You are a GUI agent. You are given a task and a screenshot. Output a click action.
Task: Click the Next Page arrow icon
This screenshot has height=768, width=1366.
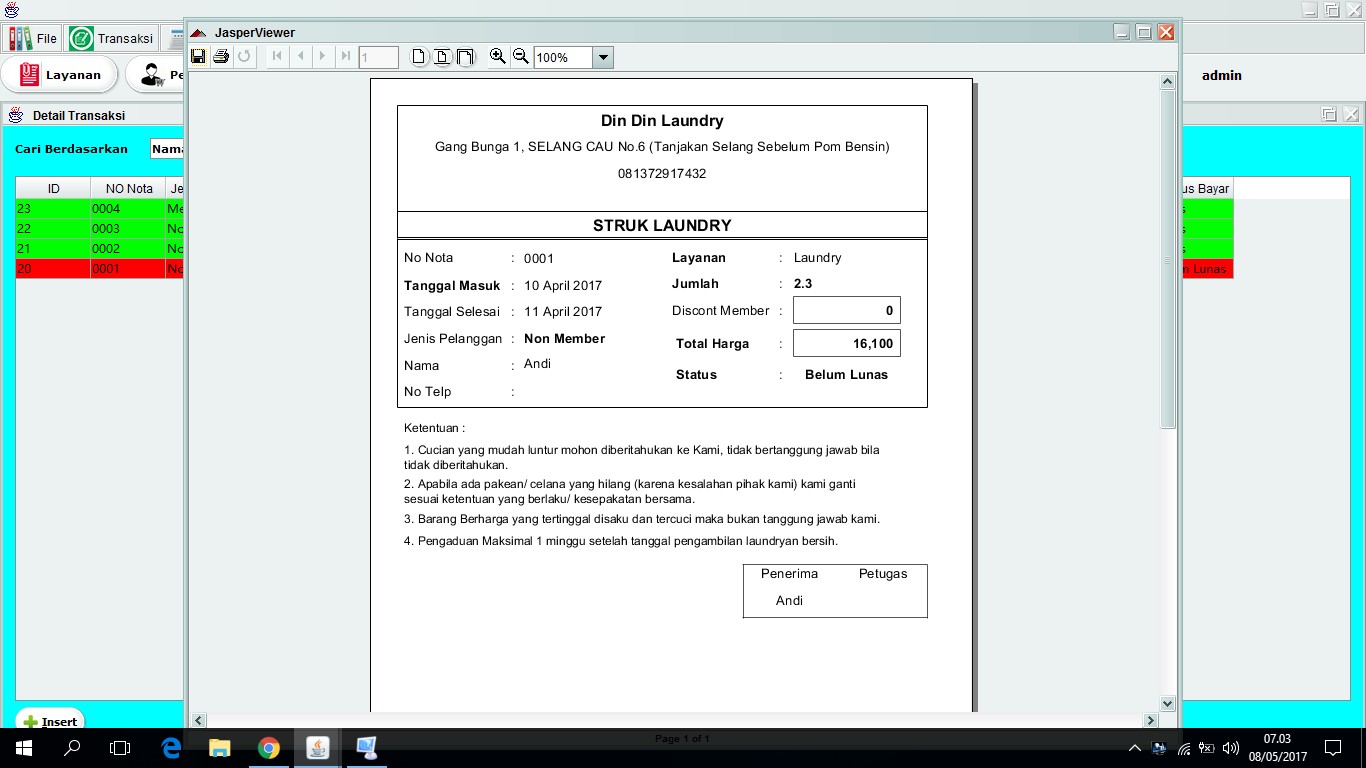click(x=322, y=57)
